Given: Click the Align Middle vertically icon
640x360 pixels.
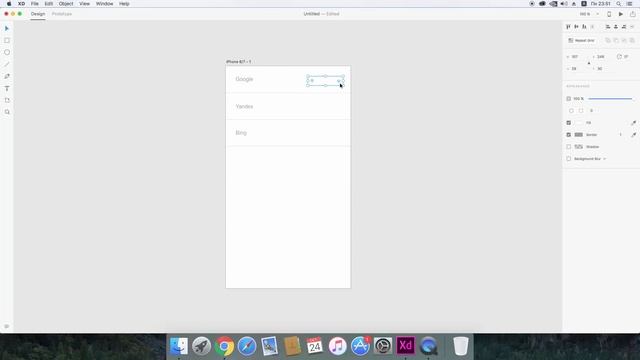Looking at the screenshot, I should click(x=576, y=27).
